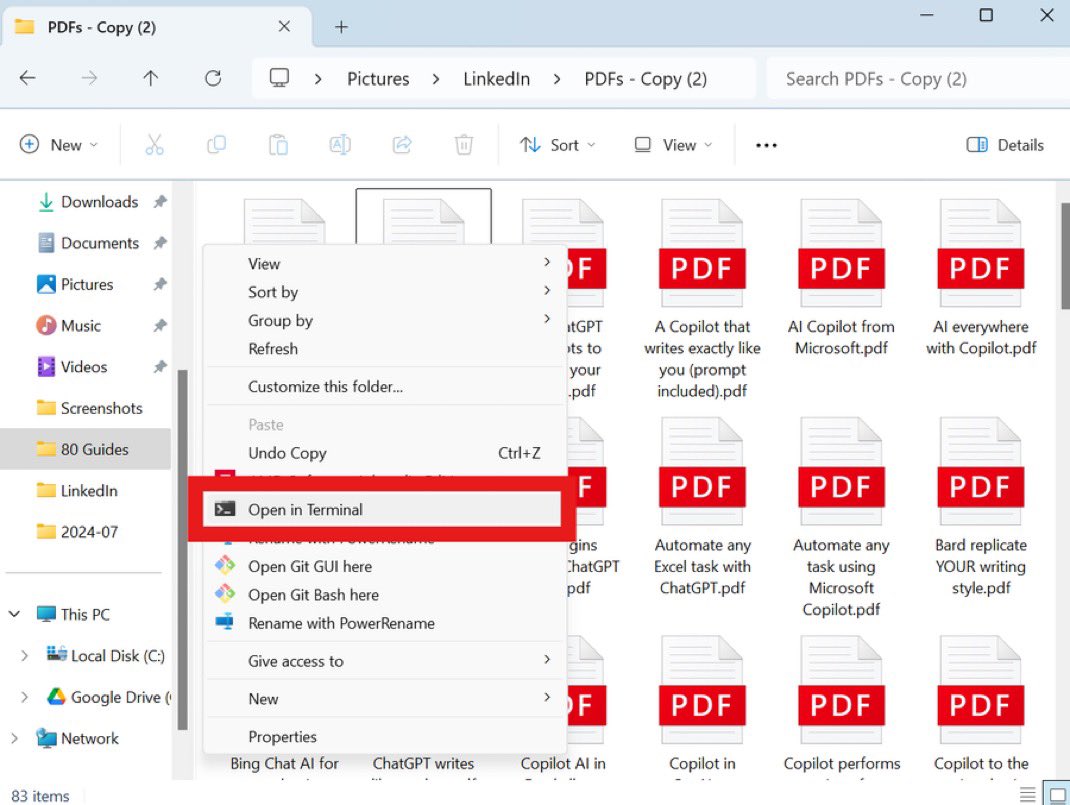Open the See more ellipsis menu
The image size is (1070, 805).
(766, 145)
